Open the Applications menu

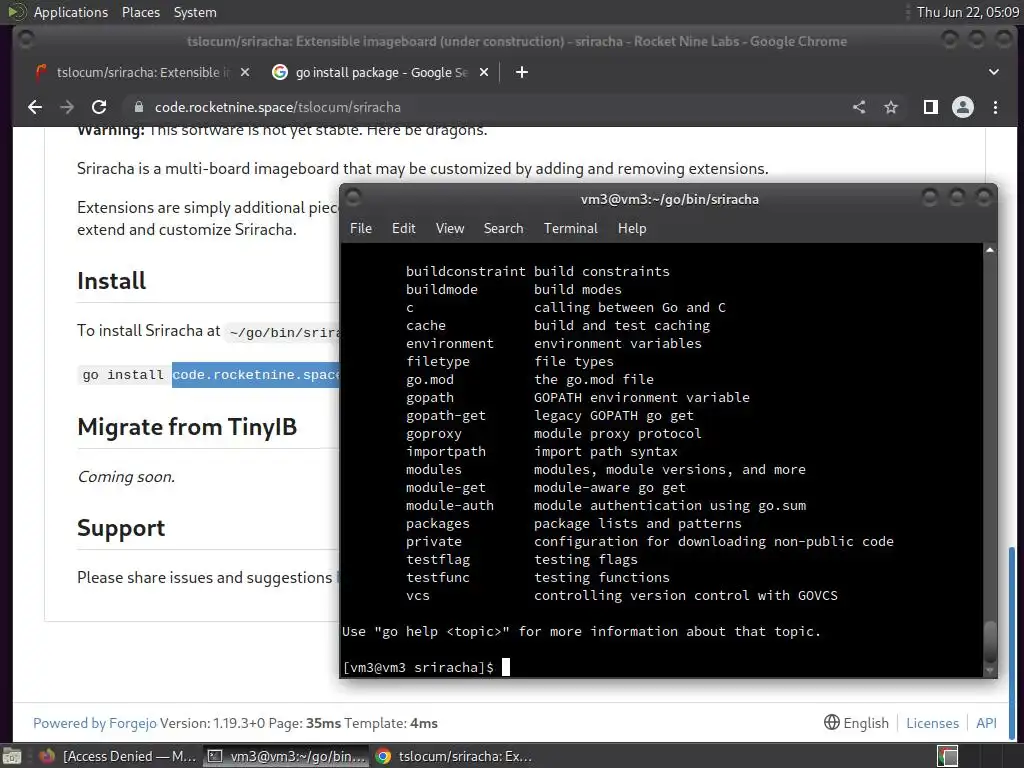(71, 12)
